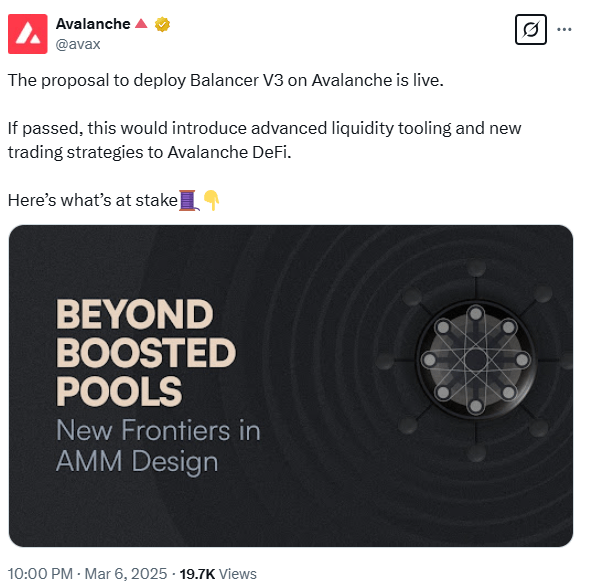Open the three-dot more options menu

[x=564, y=29]
